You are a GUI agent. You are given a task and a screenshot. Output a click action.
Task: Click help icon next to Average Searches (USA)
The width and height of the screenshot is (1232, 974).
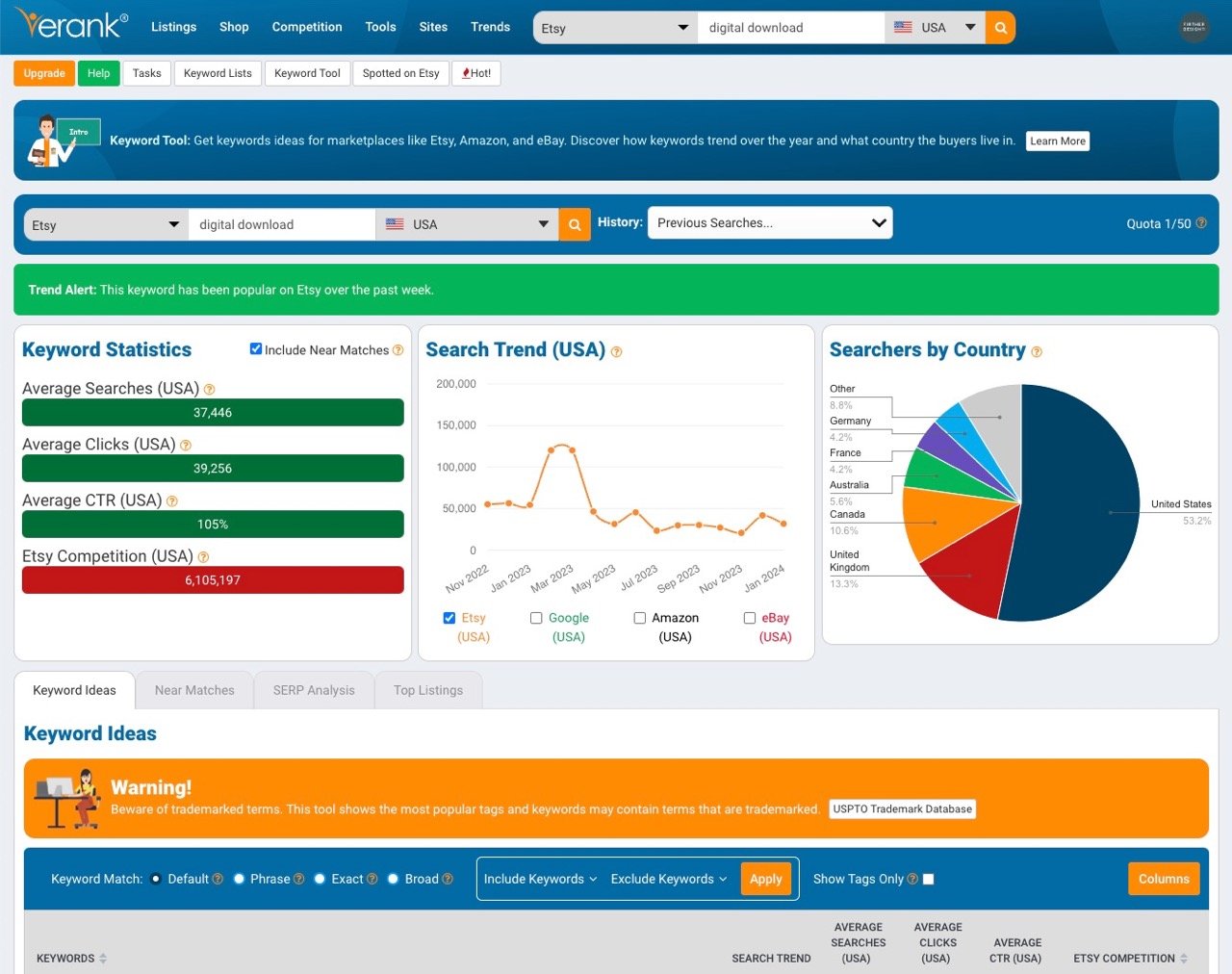209,390
